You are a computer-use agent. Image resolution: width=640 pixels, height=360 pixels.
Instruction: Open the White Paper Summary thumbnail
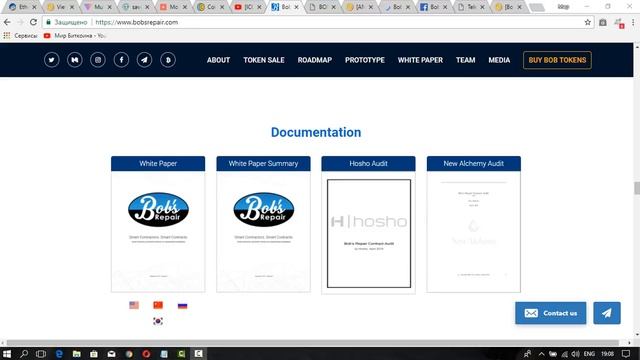(263, 231)
